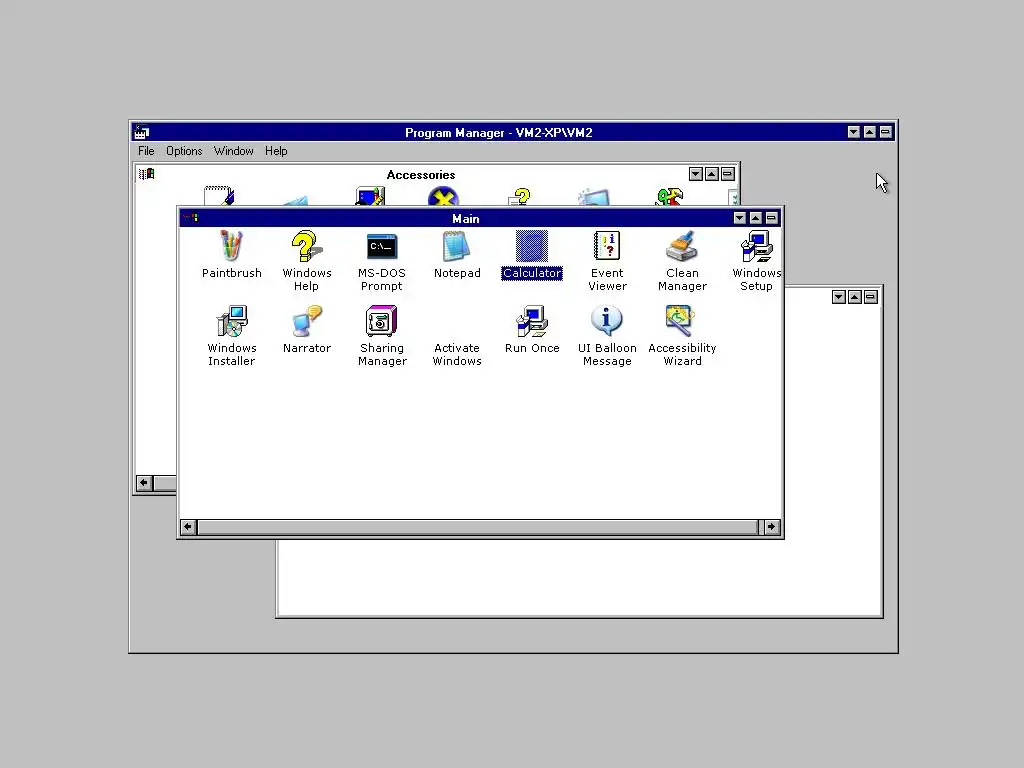1024x768 pixels.
Task: Open the UI Balloon Message icon
Action: pyautogui.click(x=607, y=320)
